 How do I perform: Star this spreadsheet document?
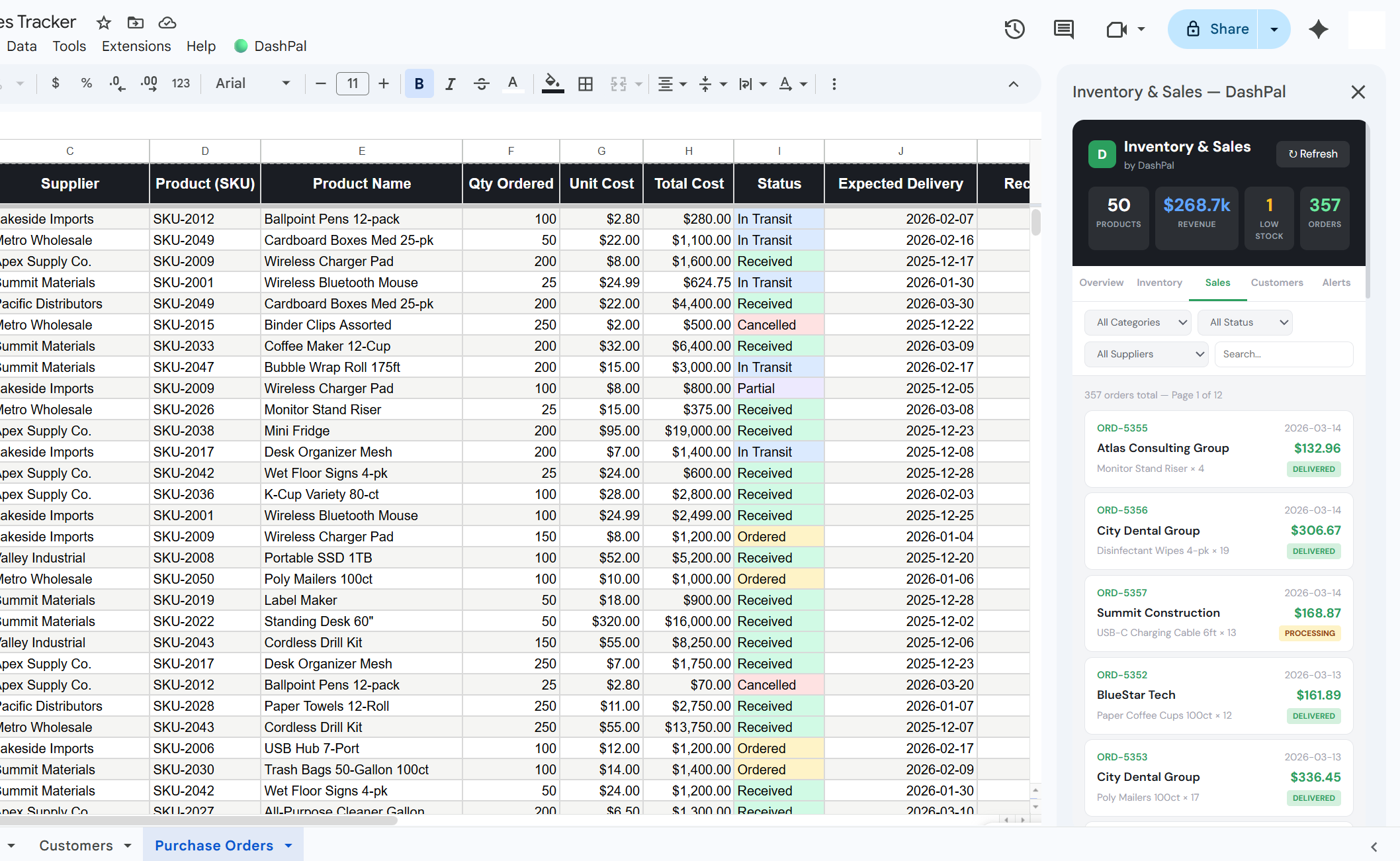point(103,23)
